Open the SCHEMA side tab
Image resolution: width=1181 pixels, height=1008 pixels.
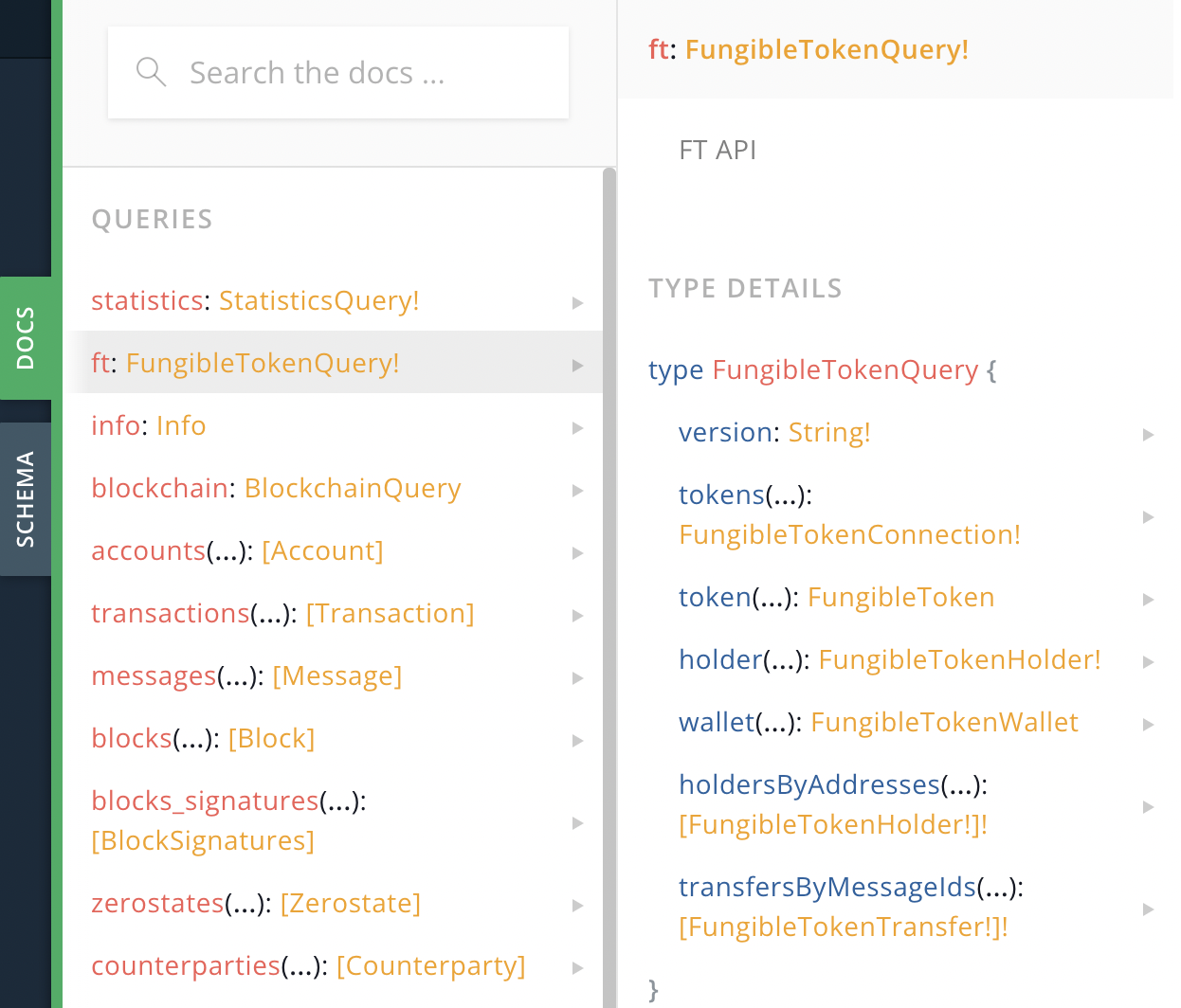pyautogui.click(x=26, y=499)
